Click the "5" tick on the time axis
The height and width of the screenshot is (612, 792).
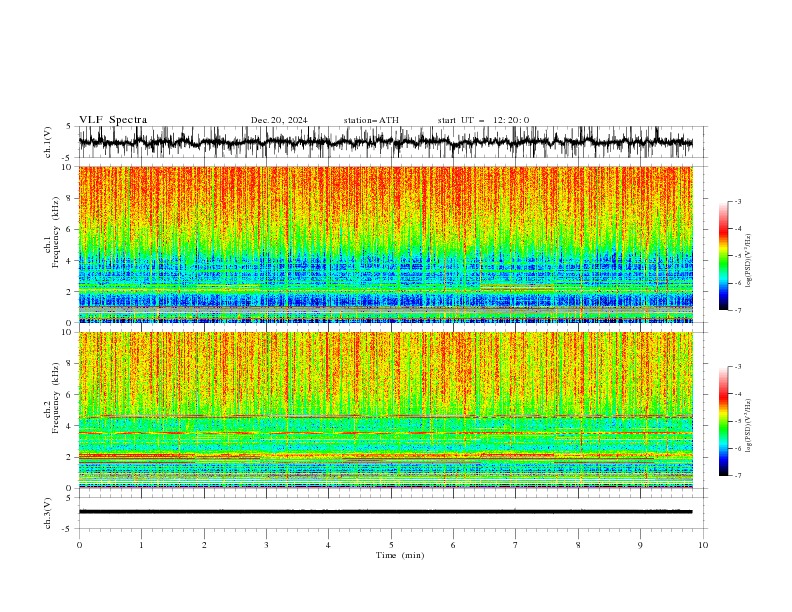pos(391,545)
